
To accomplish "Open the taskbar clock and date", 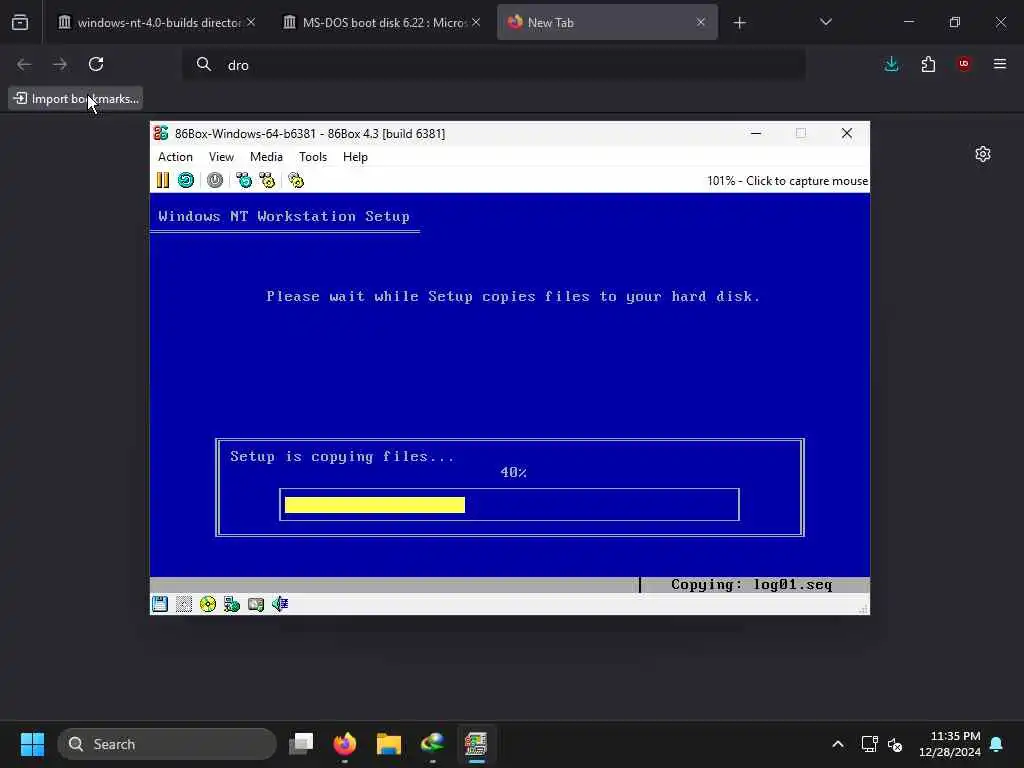I will (950, 744).
